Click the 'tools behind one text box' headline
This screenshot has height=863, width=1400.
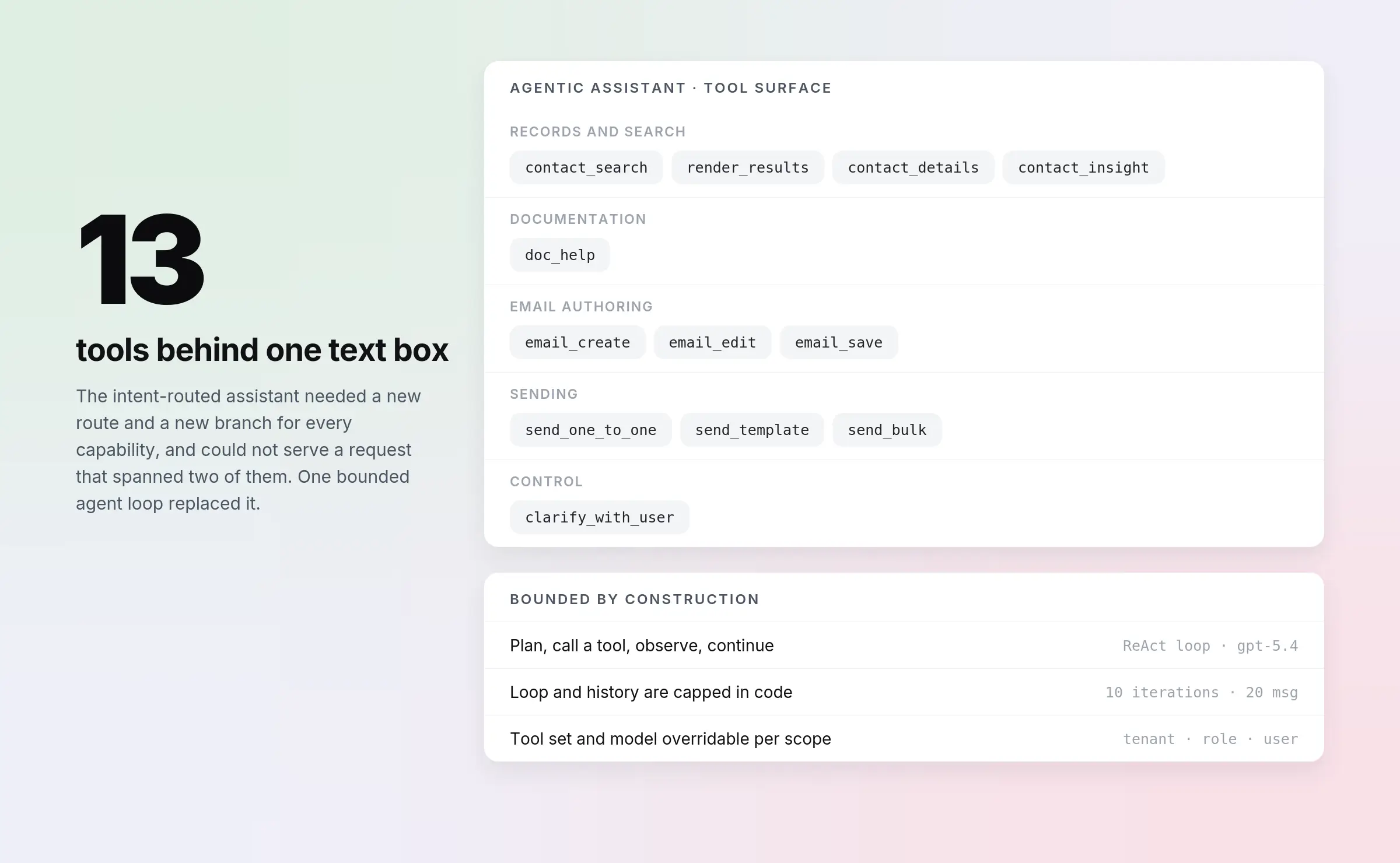coord(262,350)
